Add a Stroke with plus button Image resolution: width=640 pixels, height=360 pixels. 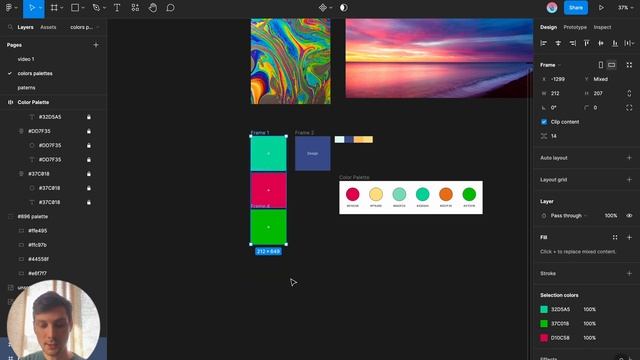pyautogui.click(x=629, y=273)
